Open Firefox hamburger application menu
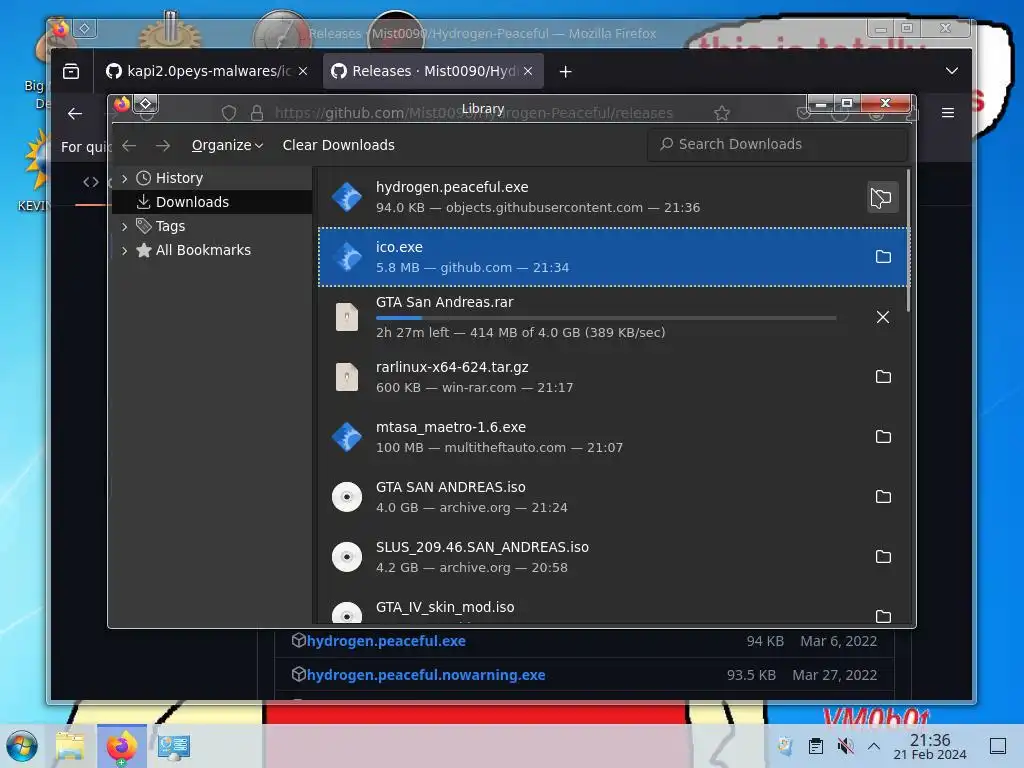1024x768 pixels. (x=948, y=113)
